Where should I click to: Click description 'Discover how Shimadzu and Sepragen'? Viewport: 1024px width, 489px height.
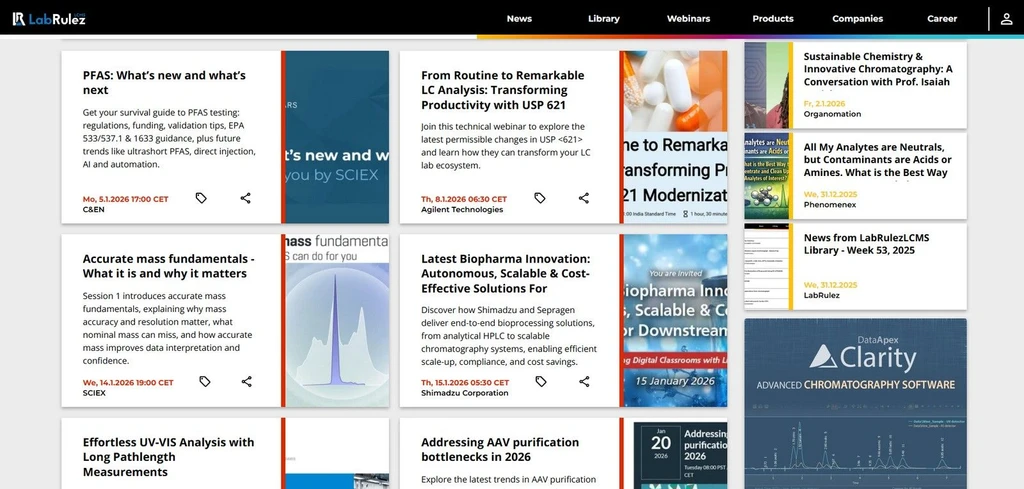coord(508,336)
